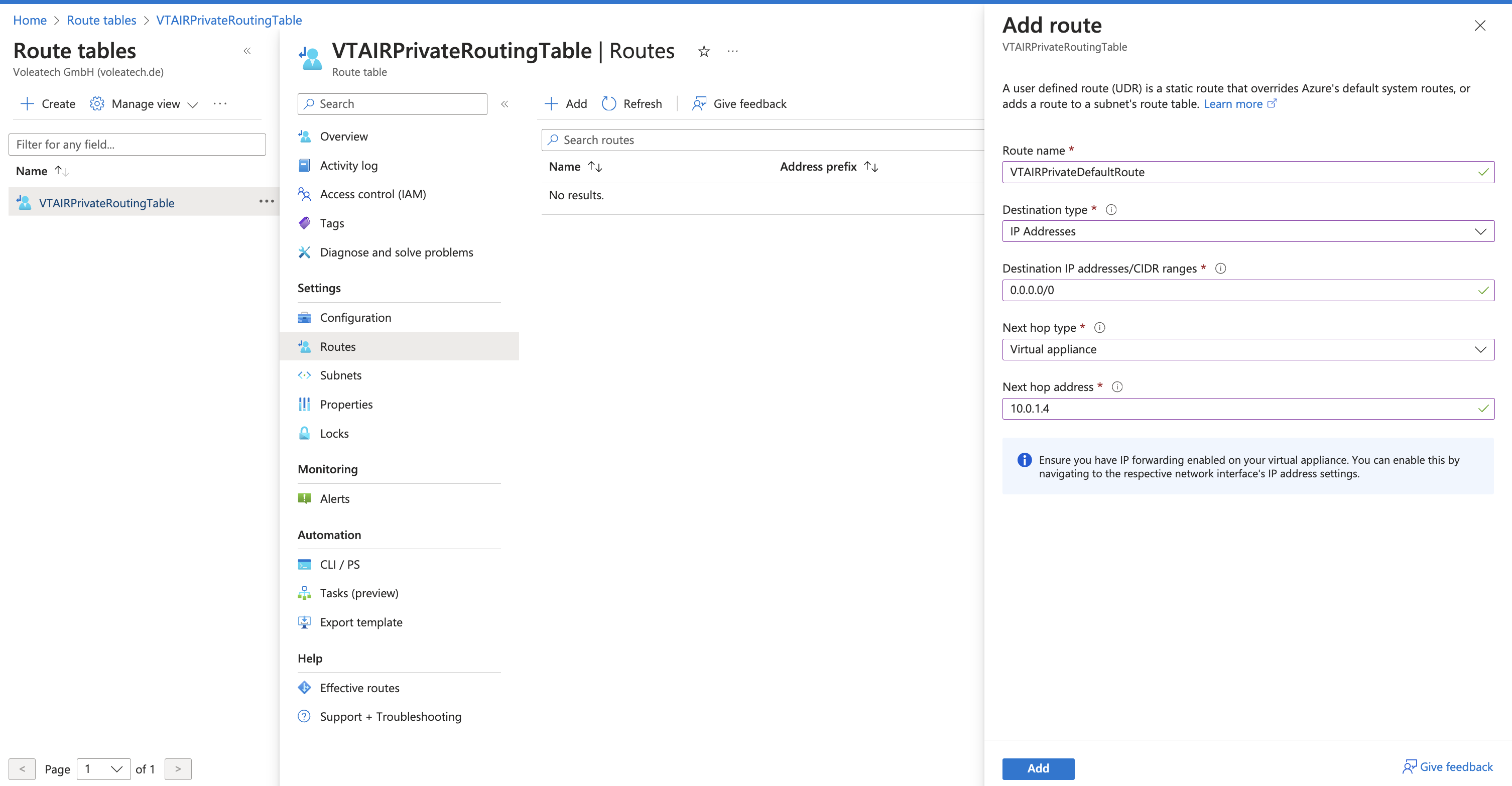The image size is (1512, 786).
Task: Sort route tables list by Name
Action: [42, 171]
